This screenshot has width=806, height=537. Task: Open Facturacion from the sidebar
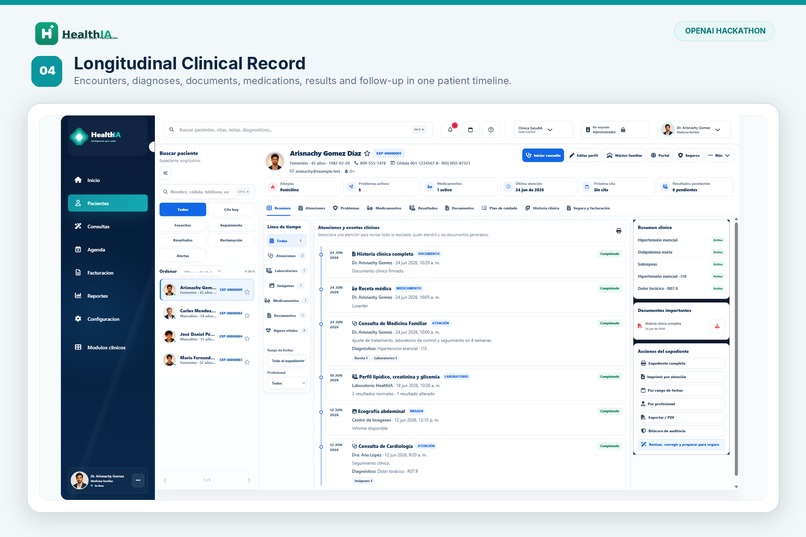tap(107, 272)
